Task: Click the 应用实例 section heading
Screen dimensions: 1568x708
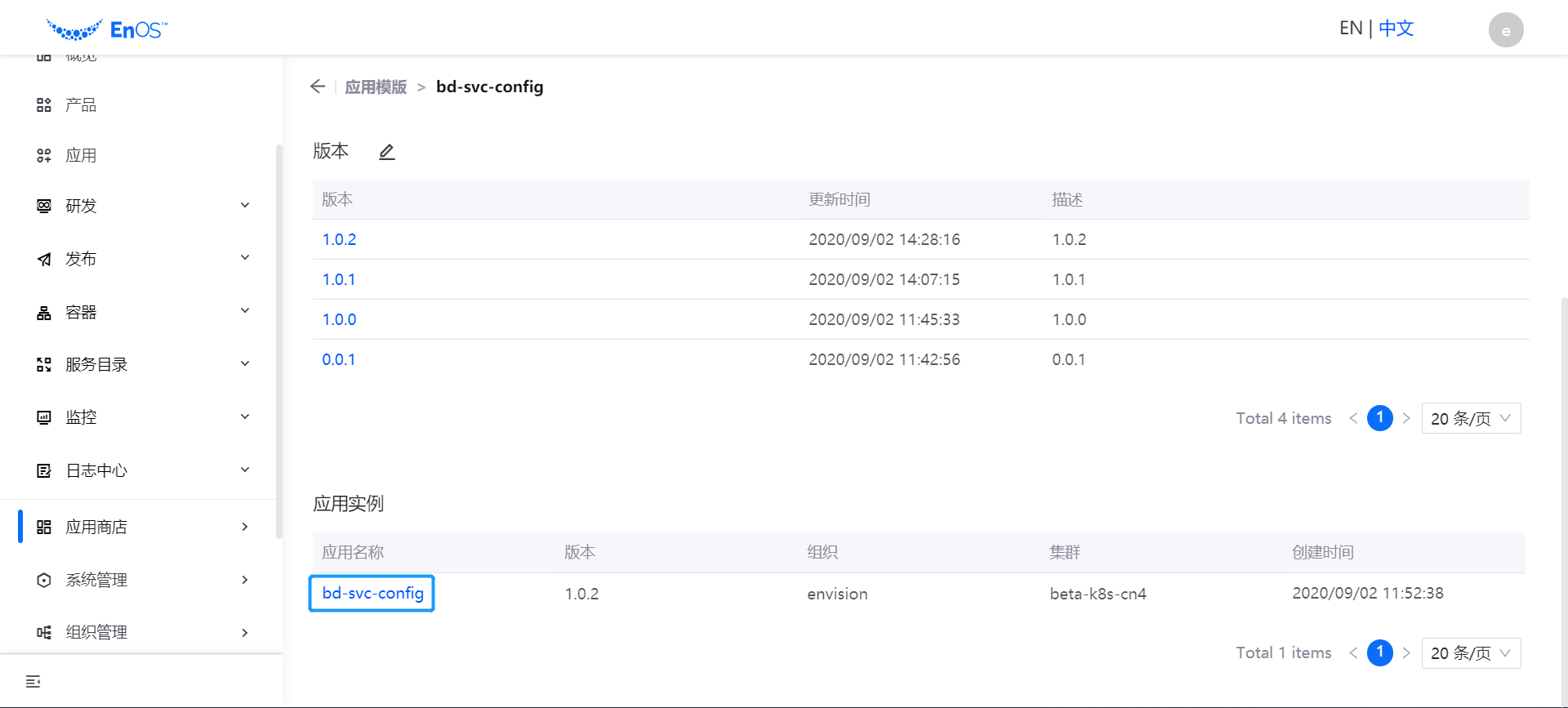Action: click(349, 503)
